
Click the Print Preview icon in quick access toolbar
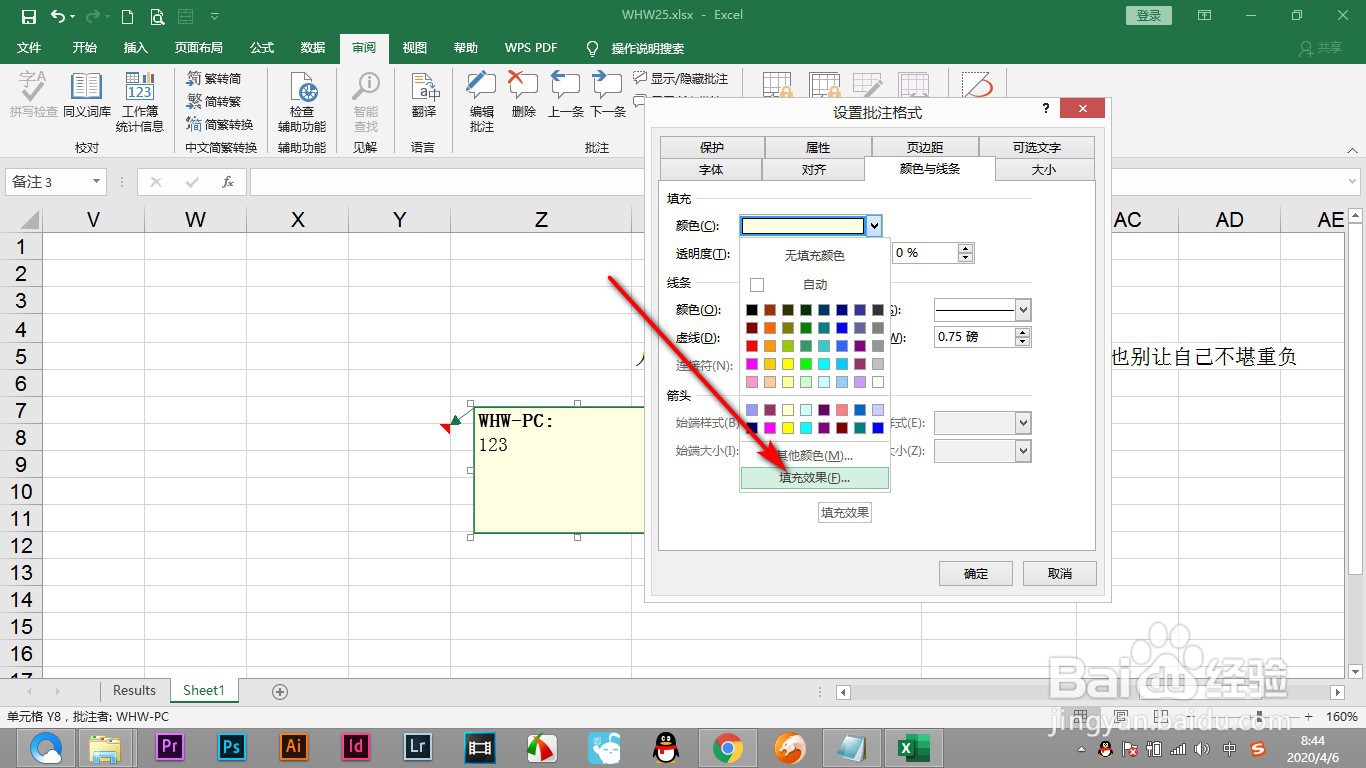coord(157,16)
